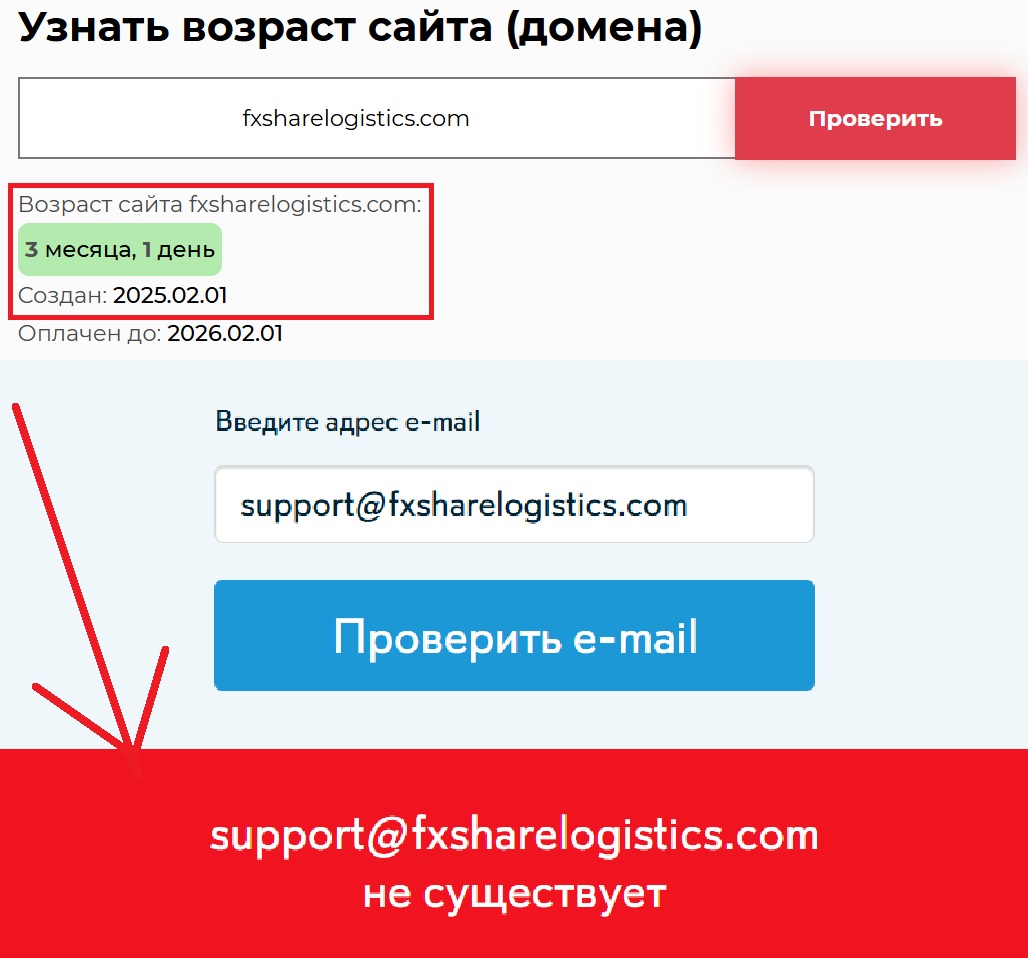Screen dimensions: 1028x958
Task: Click the heading words Узнать возраст сайта
Action: 255,28
